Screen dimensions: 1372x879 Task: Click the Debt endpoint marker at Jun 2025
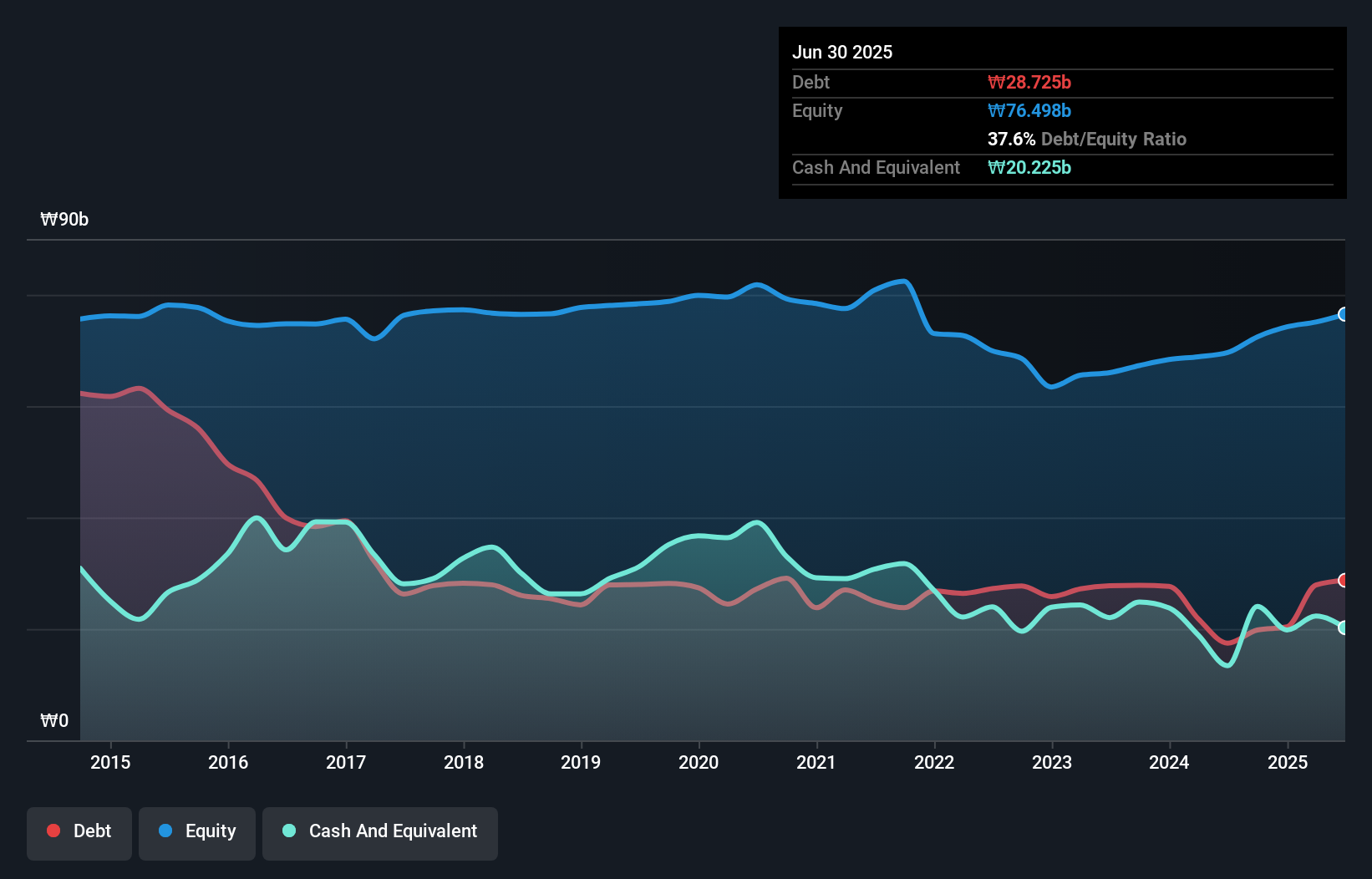click(1343, 580)
